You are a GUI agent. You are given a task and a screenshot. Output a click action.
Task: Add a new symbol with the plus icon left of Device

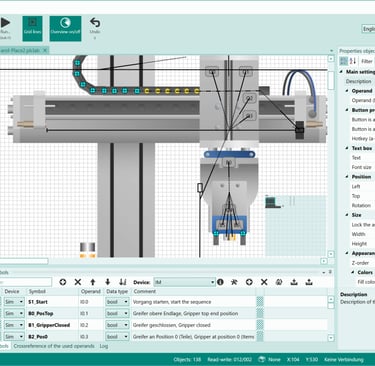63,282
